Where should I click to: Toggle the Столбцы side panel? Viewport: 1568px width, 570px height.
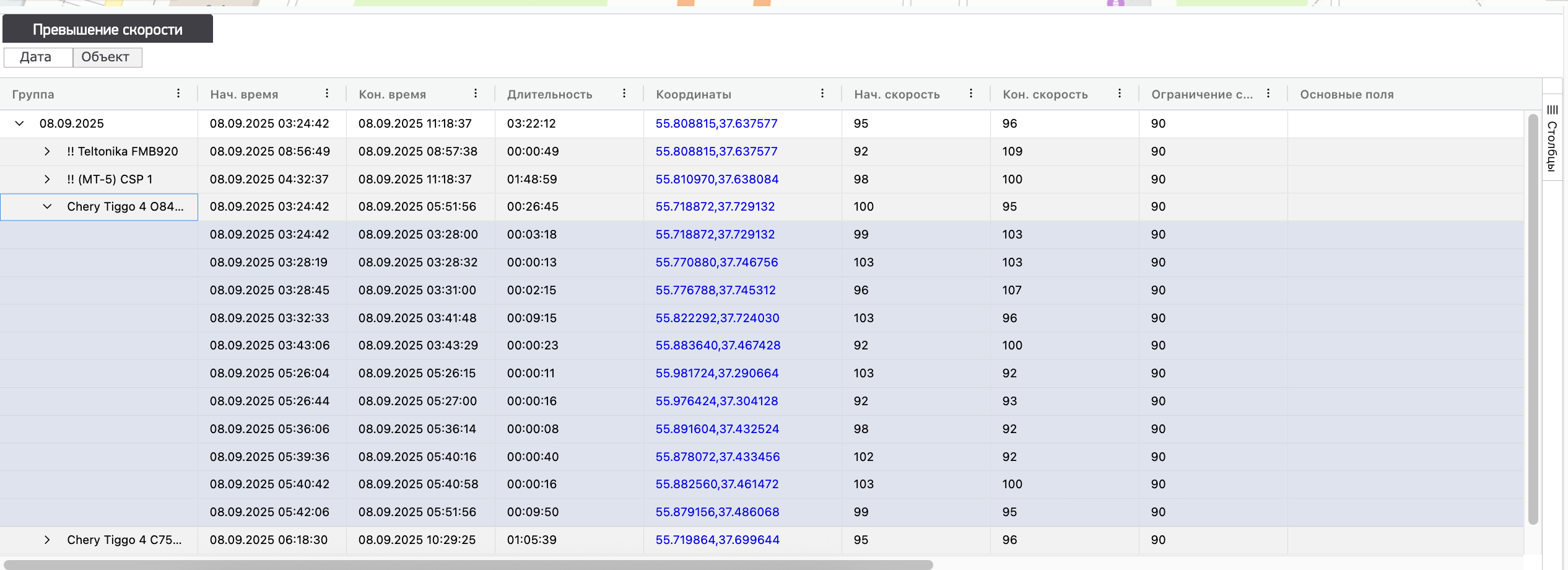point(1552,138)
